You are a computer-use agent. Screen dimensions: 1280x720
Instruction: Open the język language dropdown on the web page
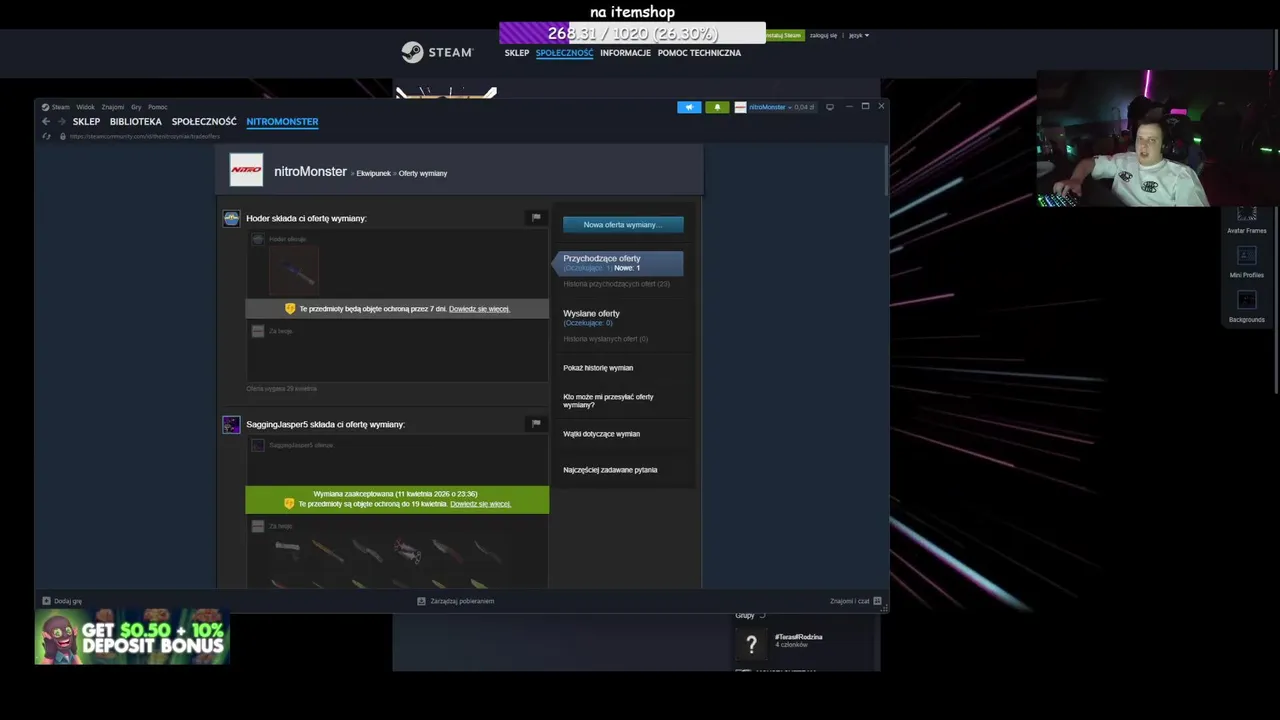tap(859, 35)
